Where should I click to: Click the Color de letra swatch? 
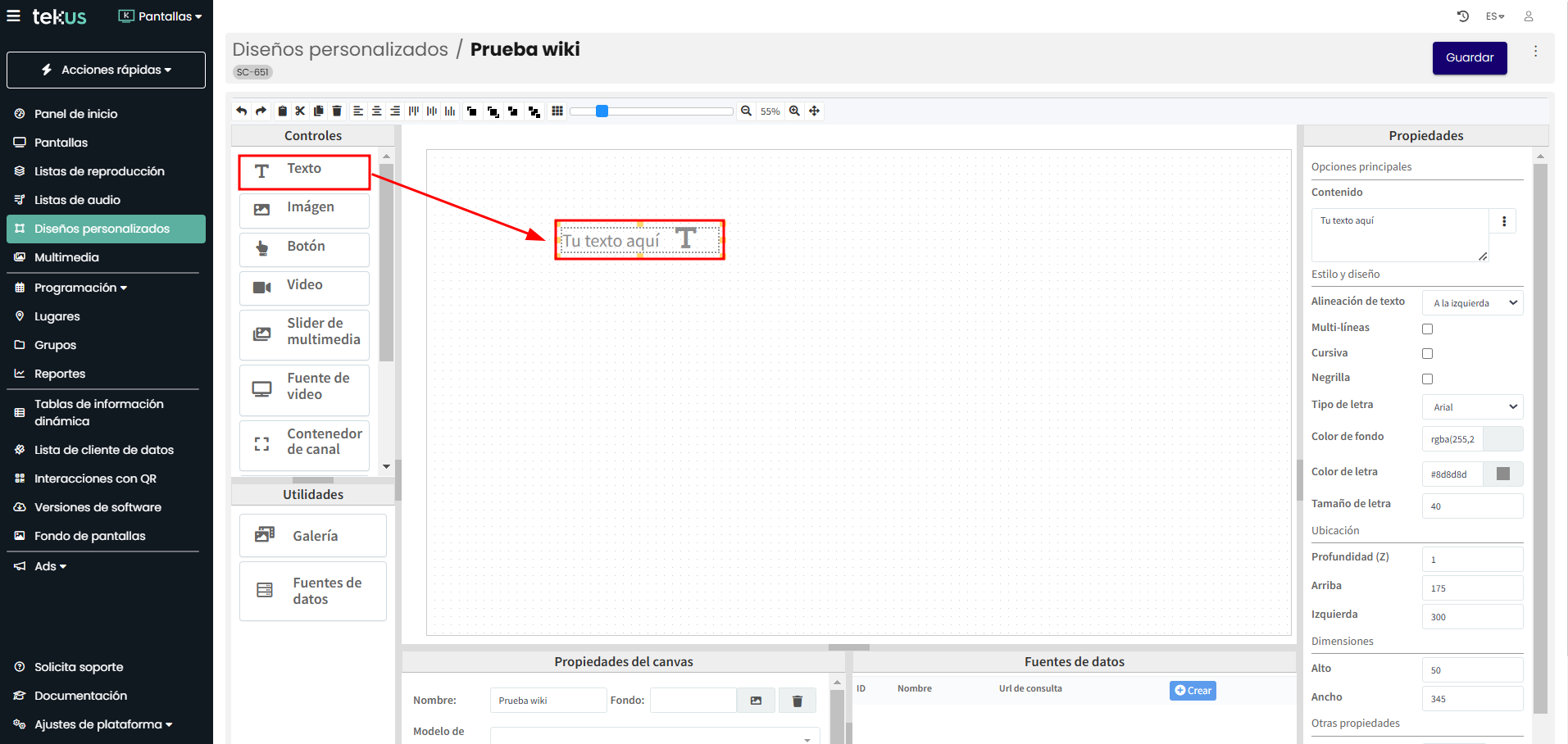coord(1502,474)
